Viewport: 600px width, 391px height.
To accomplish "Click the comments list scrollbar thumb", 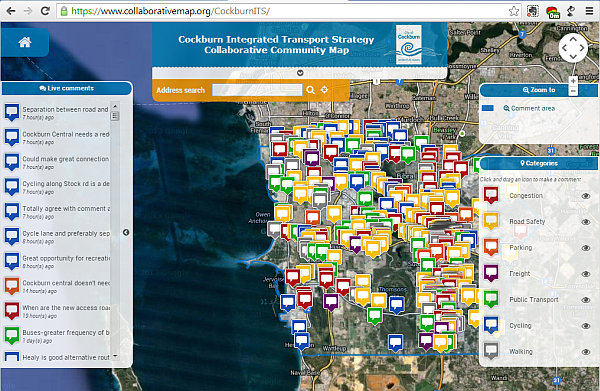I will click(115, 116).
